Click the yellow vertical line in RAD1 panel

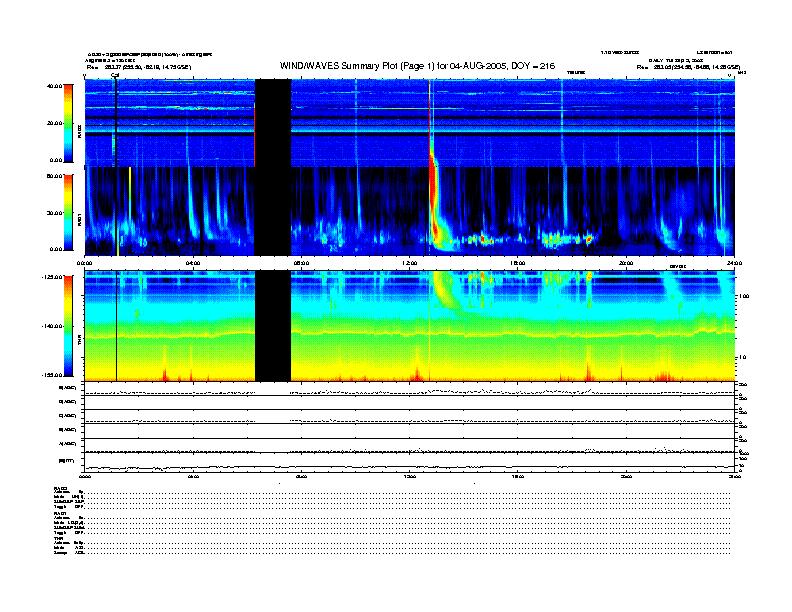130,194
